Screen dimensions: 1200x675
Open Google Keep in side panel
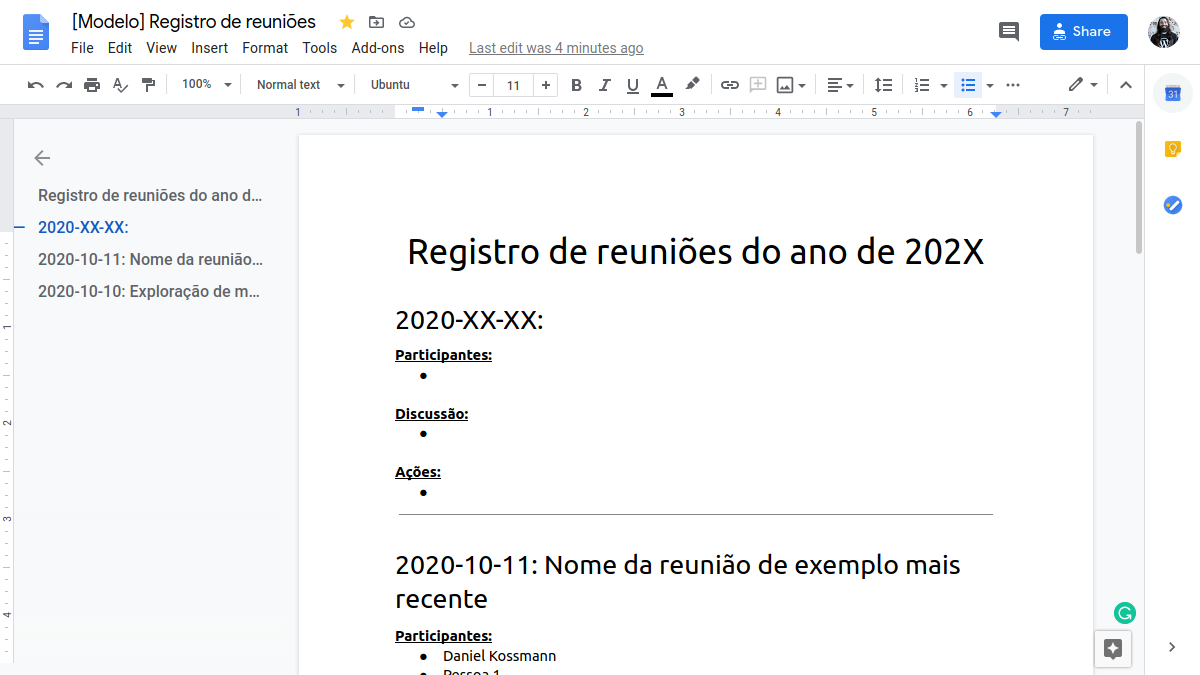(1173, 149)
